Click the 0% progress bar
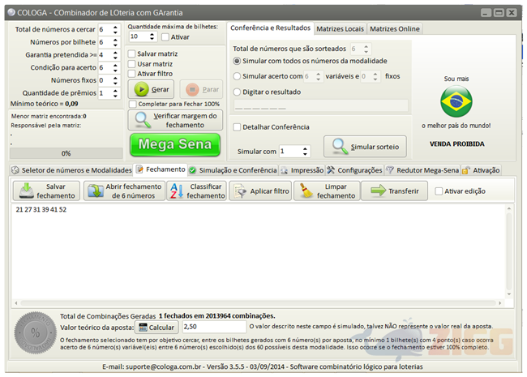Screen dimensions: 527x377 (66, 153)
